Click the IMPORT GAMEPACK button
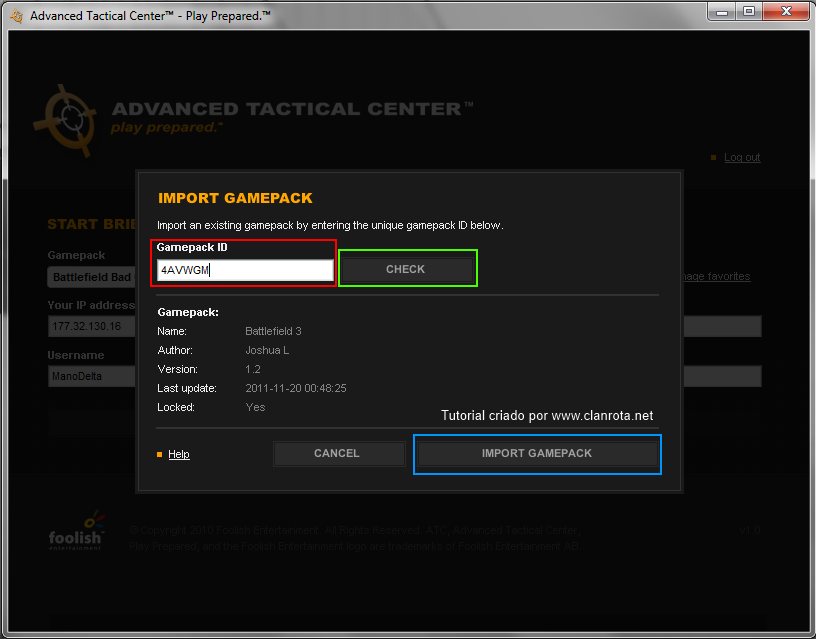This screenshot has height=639, width=816. [x=537, y=453]
